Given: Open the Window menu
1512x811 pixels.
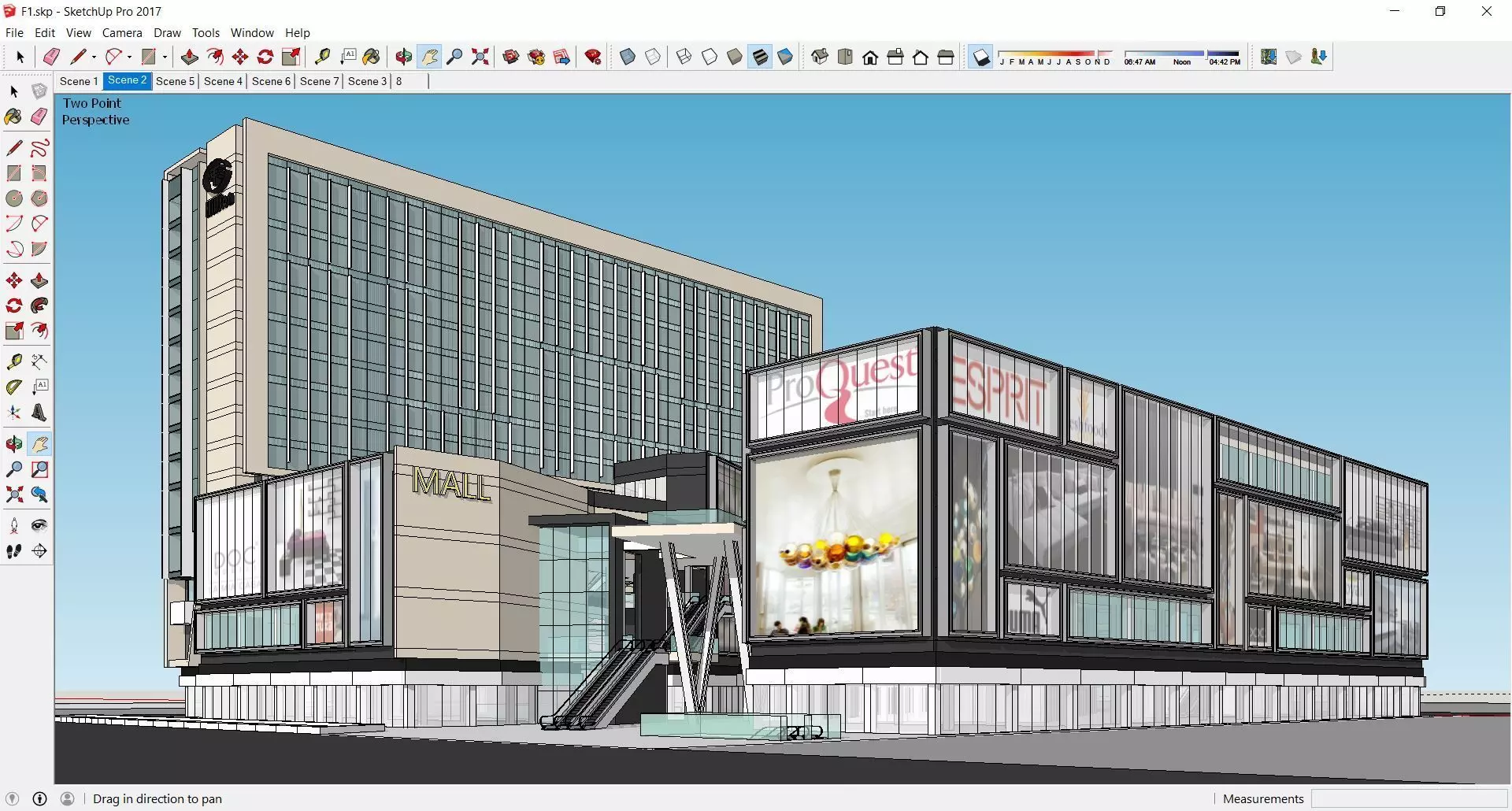Looking at the screenshot, I should pos(252,33).
